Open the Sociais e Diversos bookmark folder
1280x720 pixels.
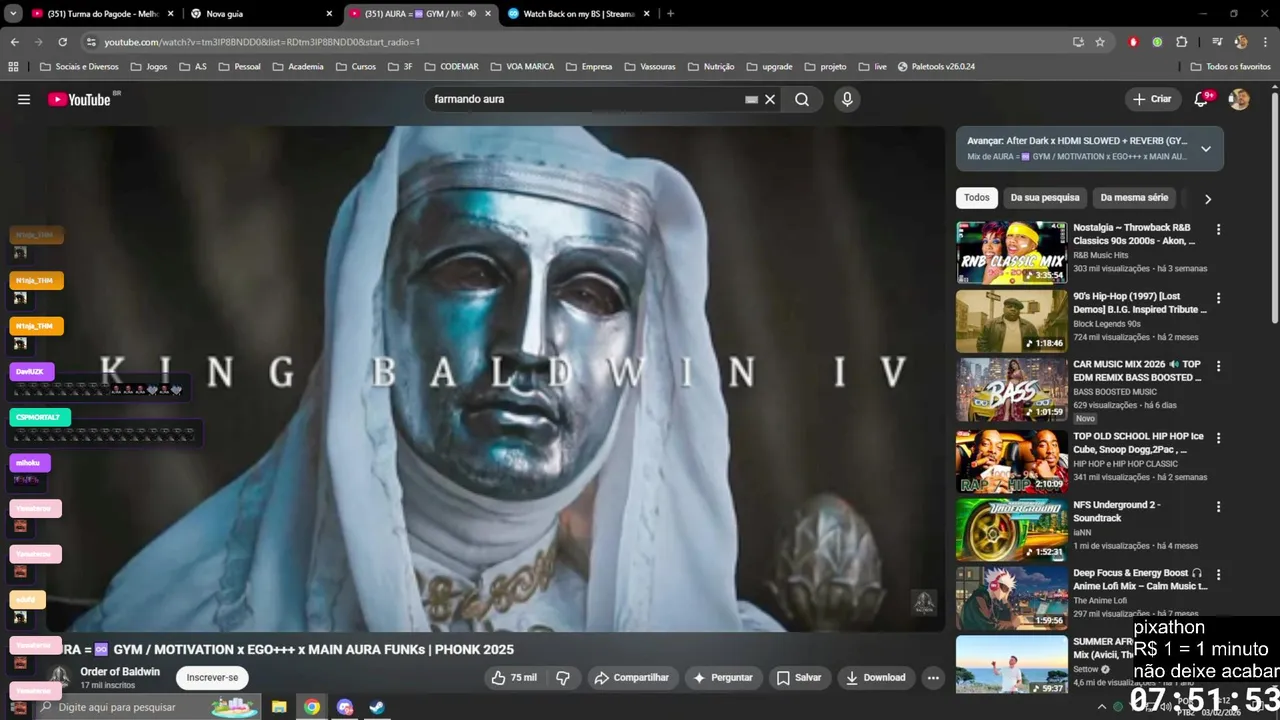[x=78, y=67]
